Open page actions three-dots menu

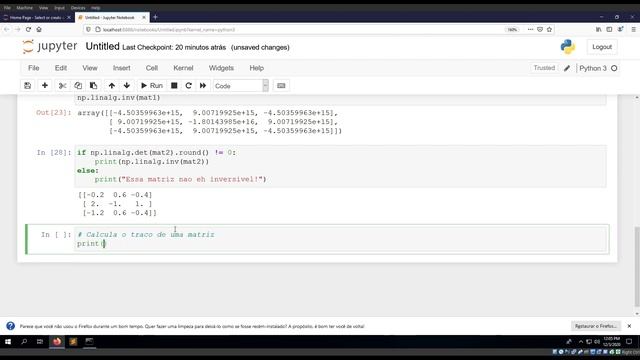tap(530, 29)
